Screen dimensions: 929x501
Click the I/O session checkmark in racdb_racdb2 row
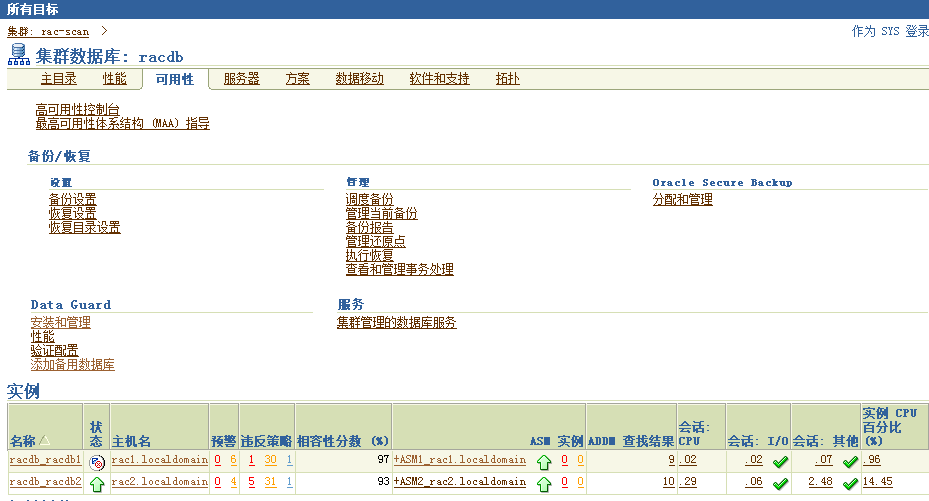780,484
